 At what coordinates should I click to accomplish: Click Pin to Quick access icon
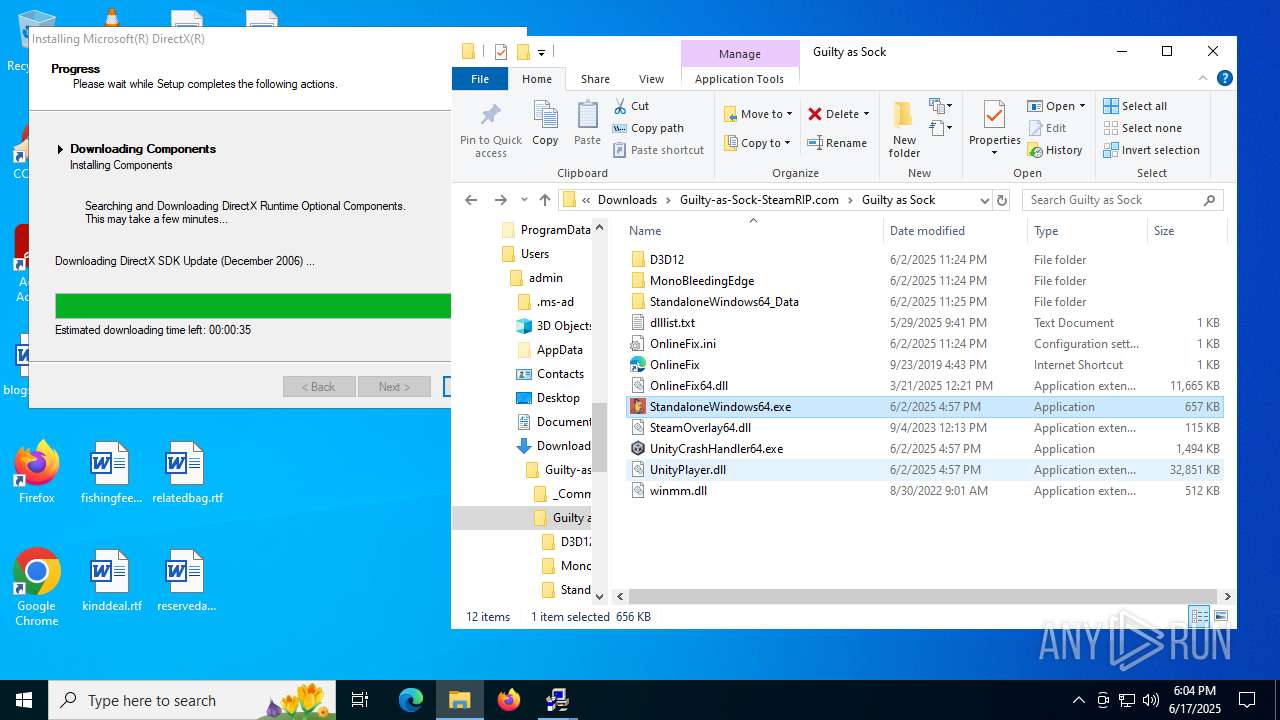[x=491, y=129]
